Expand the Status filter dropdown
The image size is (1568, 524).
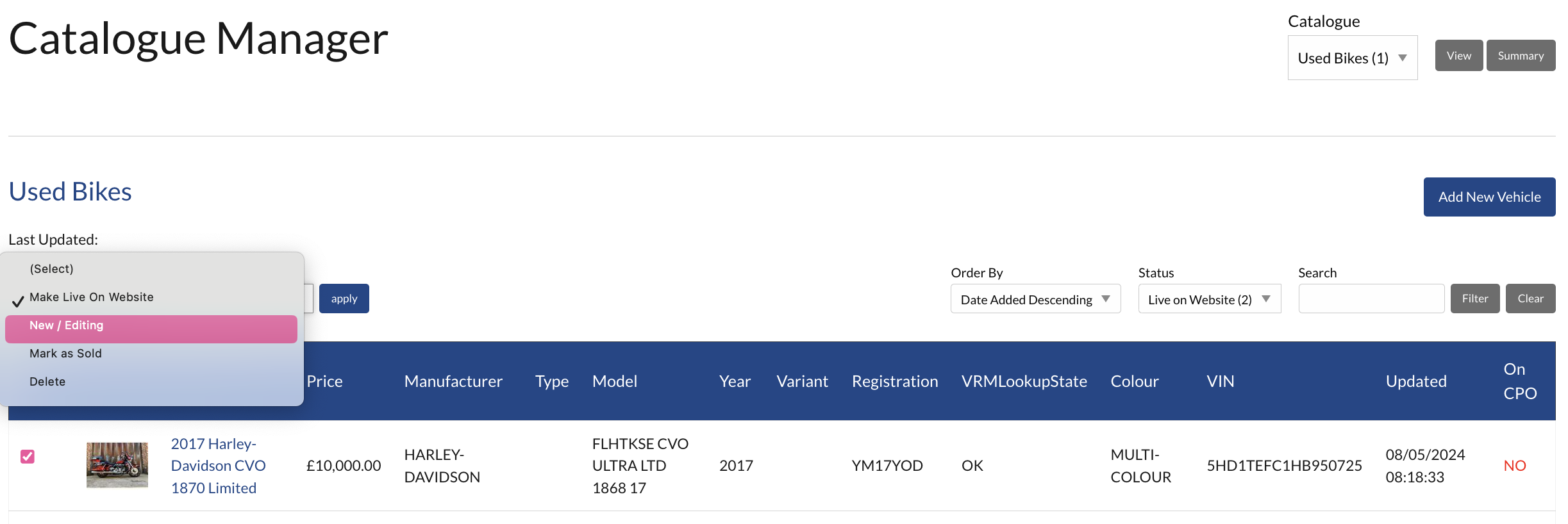1209,299
